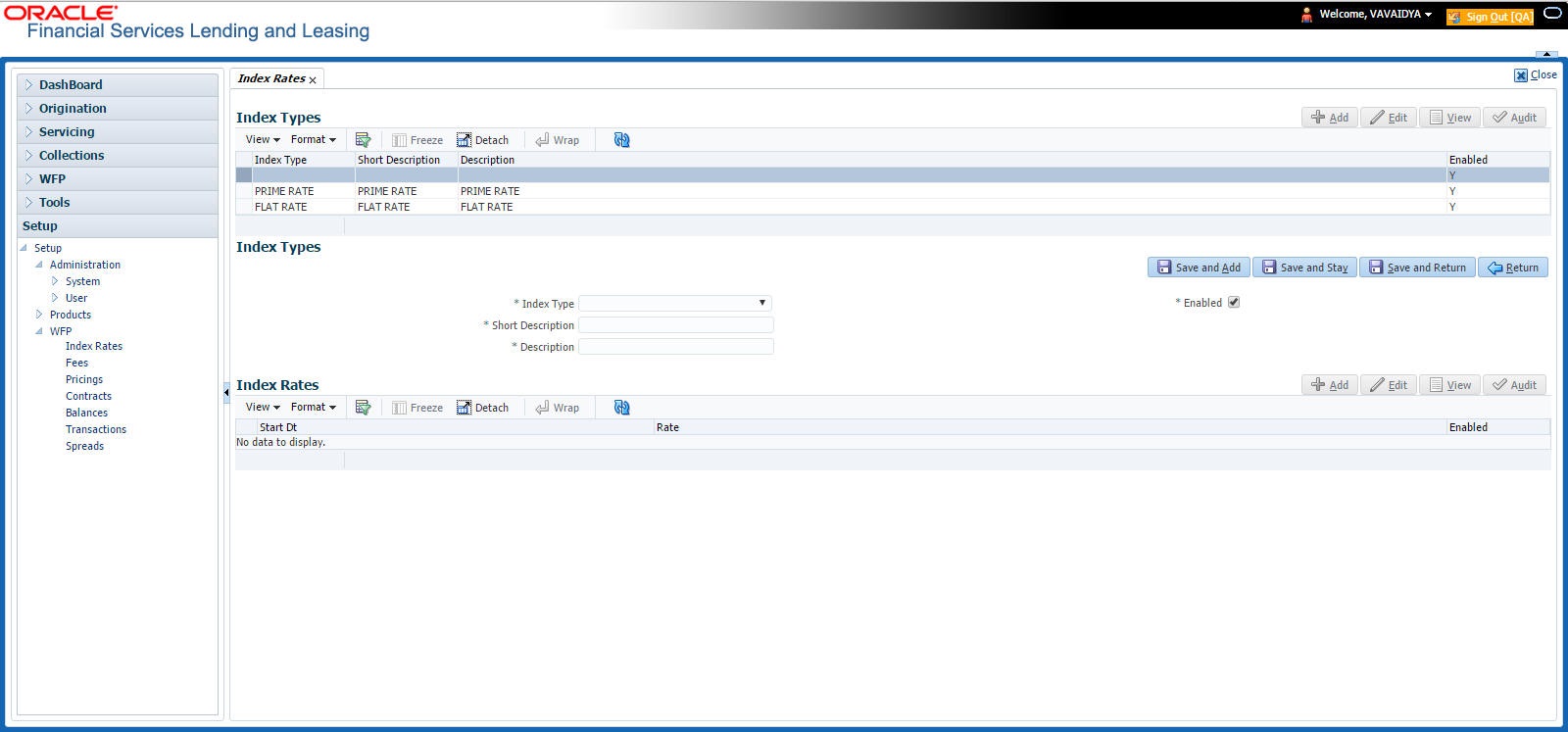Audit the Index Rates entry
This screenshot has height=732, width=1568.
click(x=1515, y=385)
